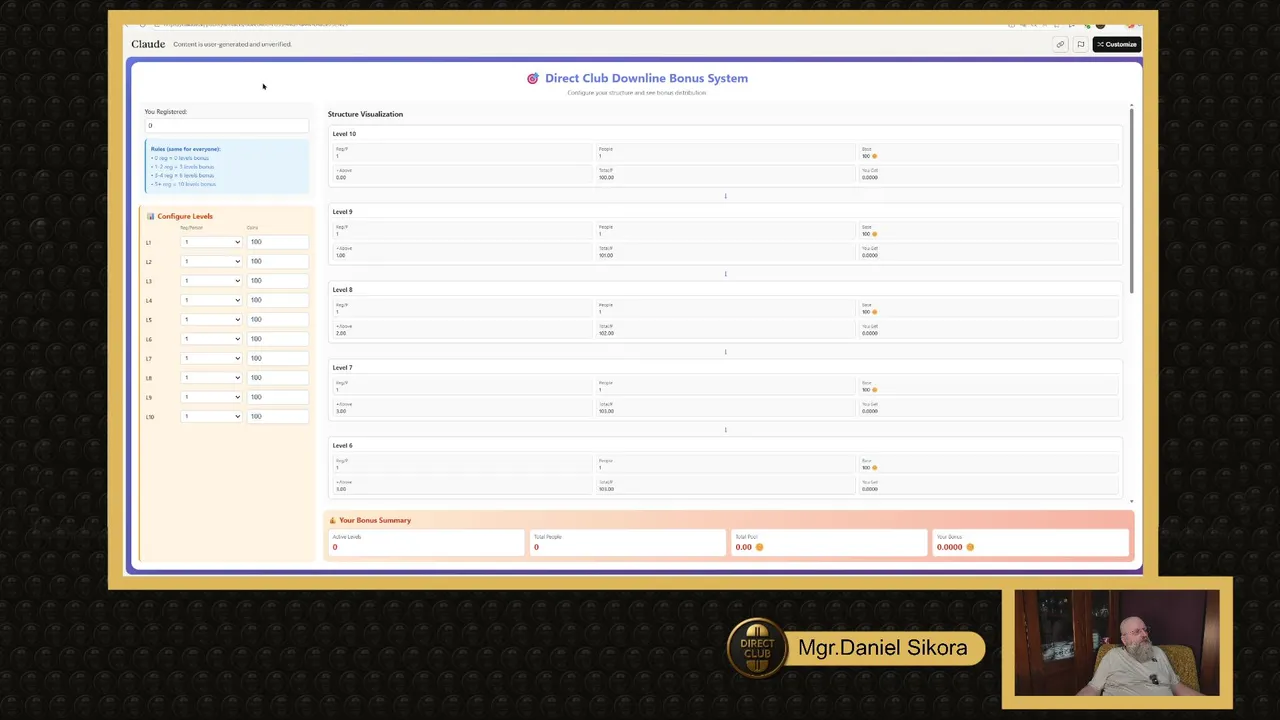Click the coin icon in Level 7 Base
The width and height of the screenshot is (1280, 720).
[874, 390]
